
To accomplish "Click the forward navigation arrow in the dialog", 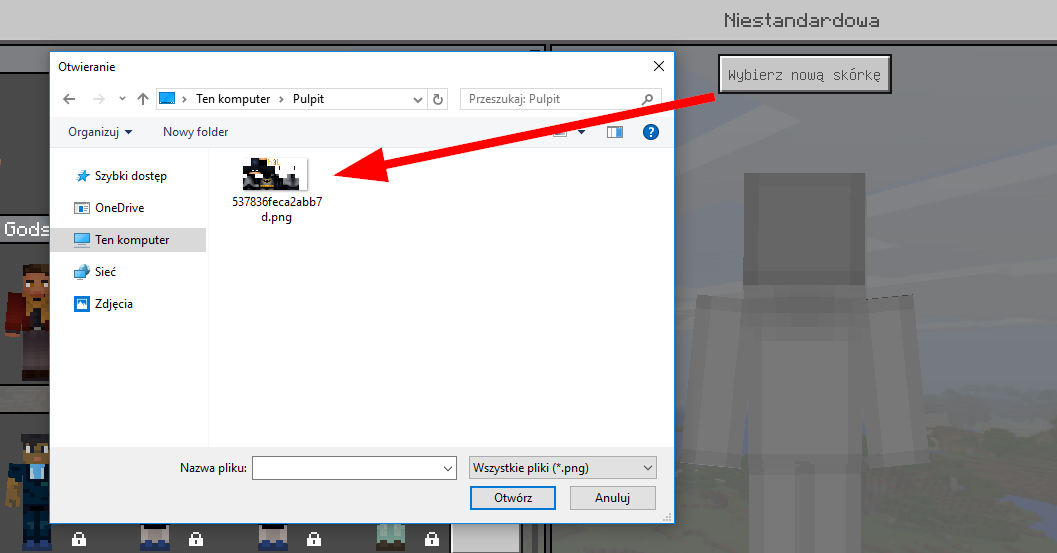I will point(98,99).
